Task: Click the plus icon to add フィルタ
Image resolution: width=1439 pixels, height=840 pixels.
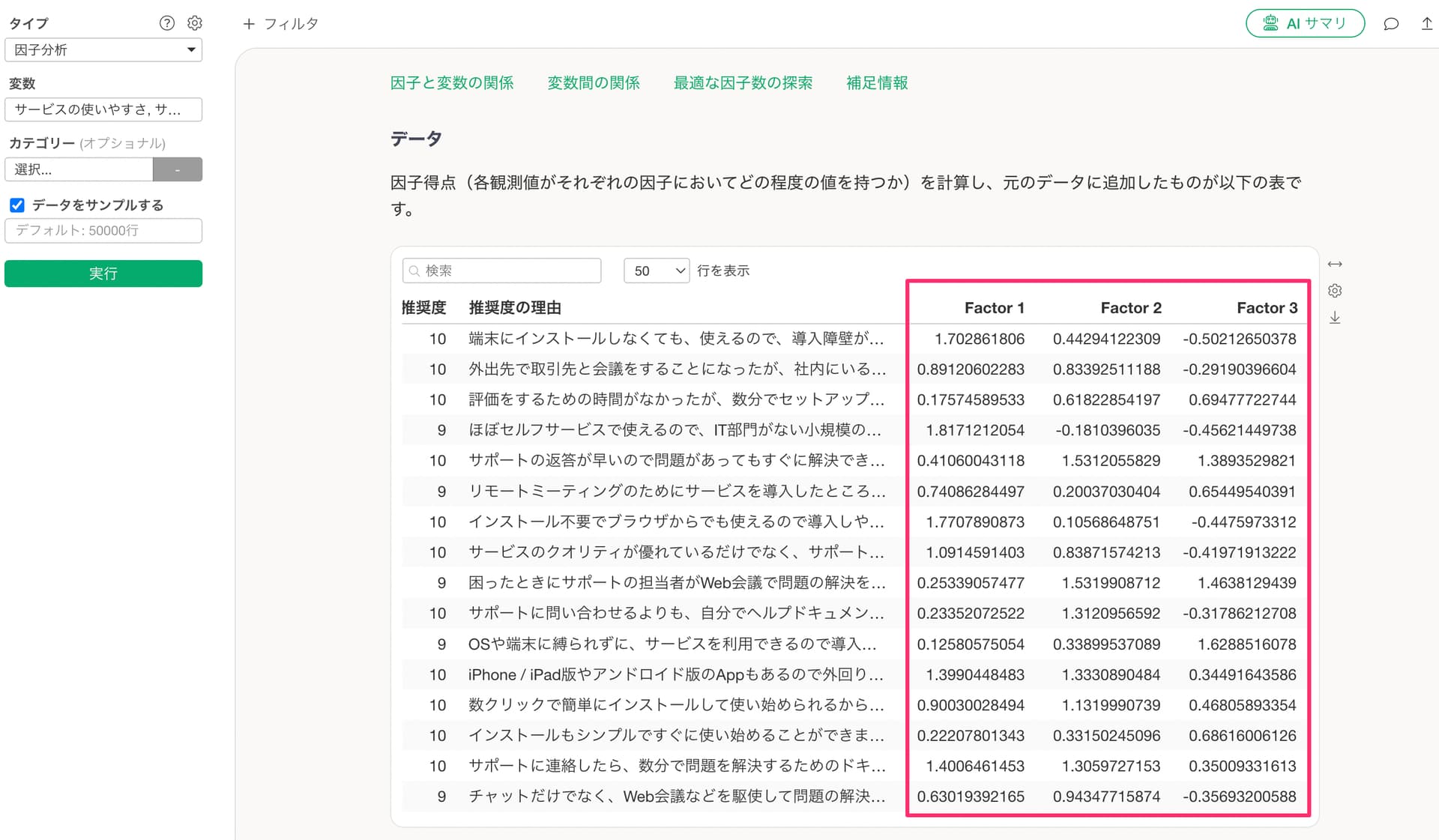Action: click(249, 24)
